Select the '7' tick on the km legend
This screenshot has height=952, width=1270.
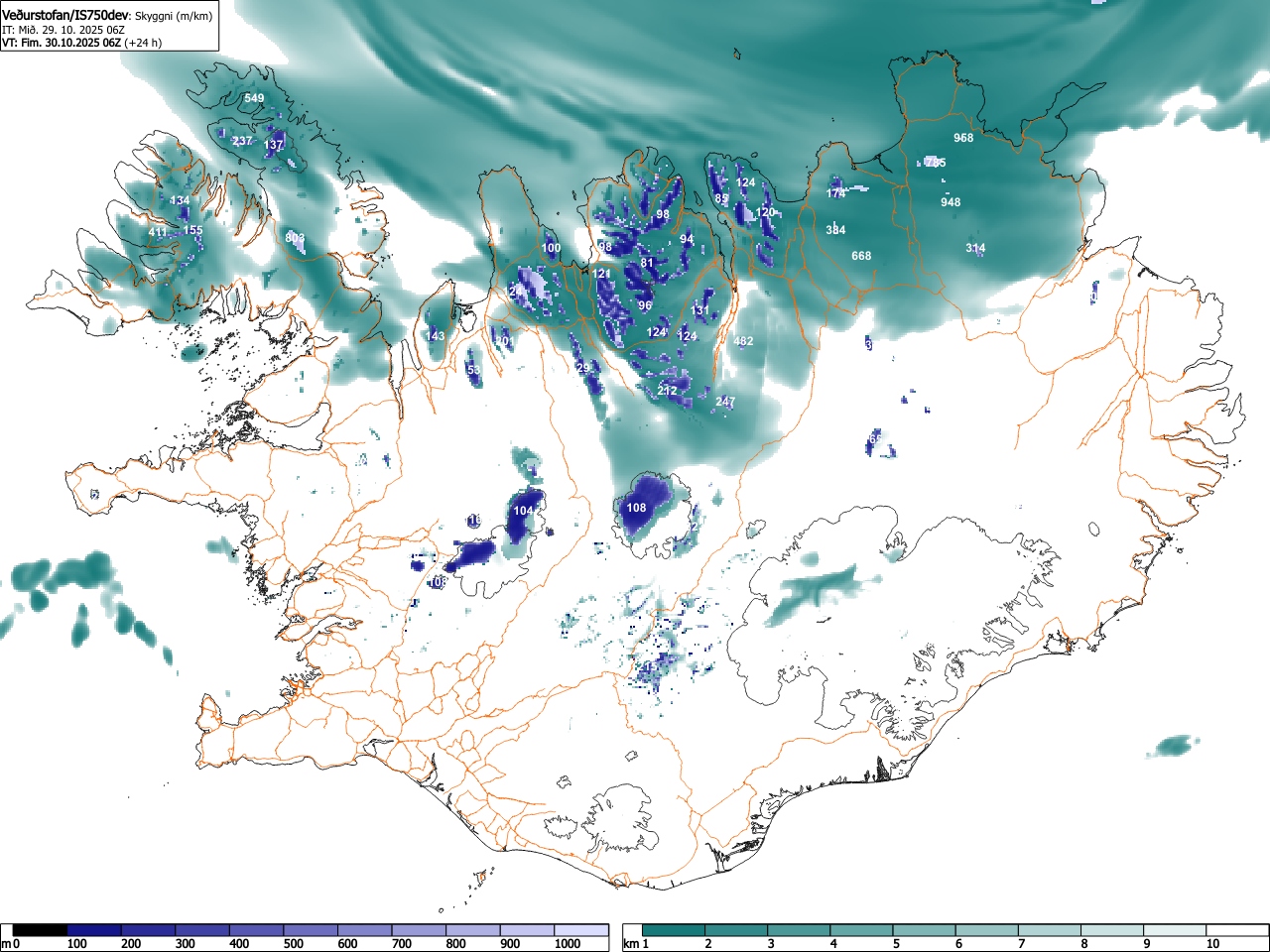pyautogui.click(x=1021, y=944)
